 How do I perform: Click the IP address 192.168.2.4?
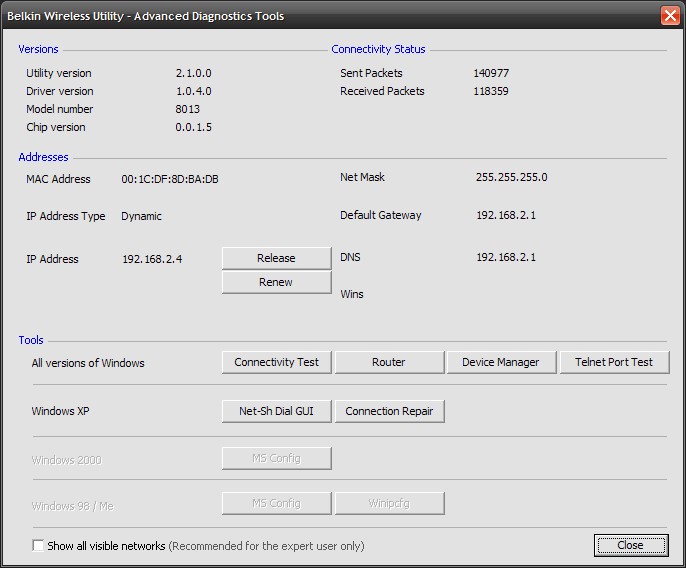(x=152, y=259)
